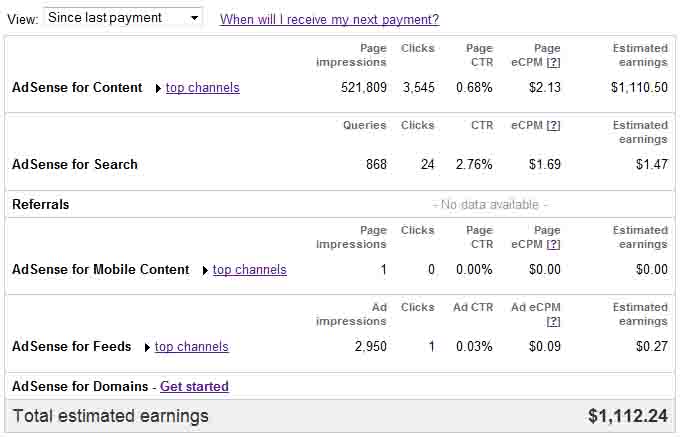The height and width of the screenshot is (437, 680).
Task: Click Search CTR value 2.76%
Action: pos(474,164)
